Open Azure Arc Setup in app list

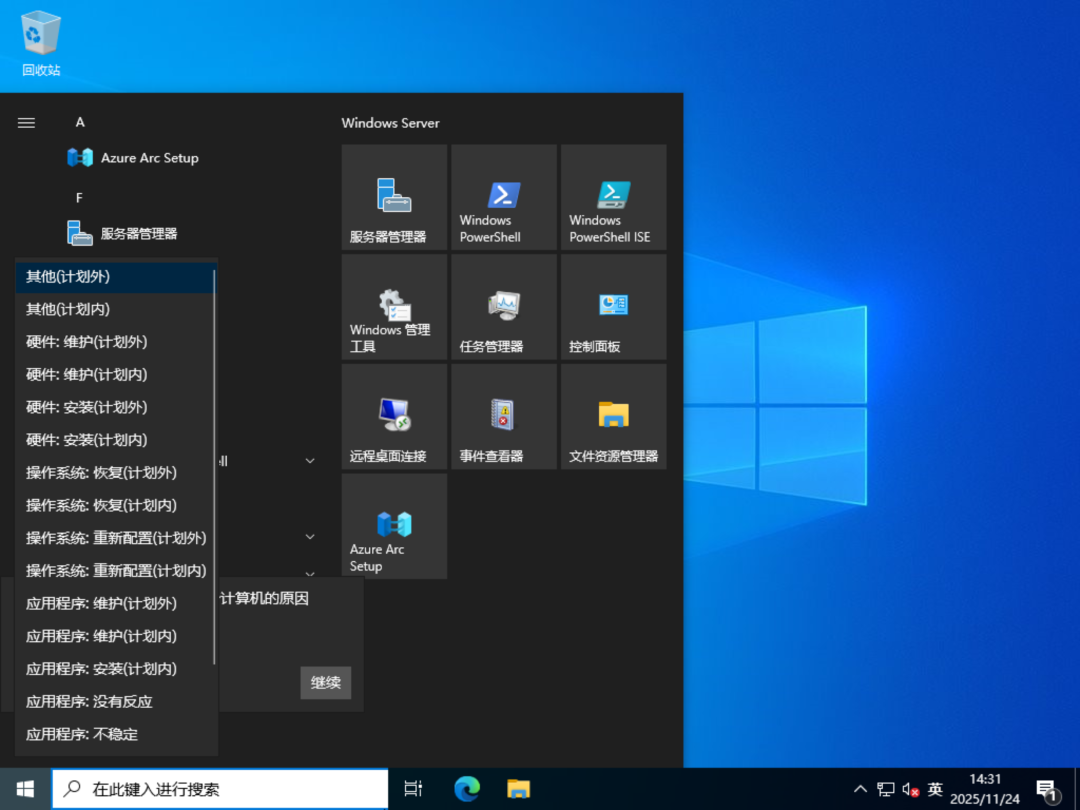133,158
